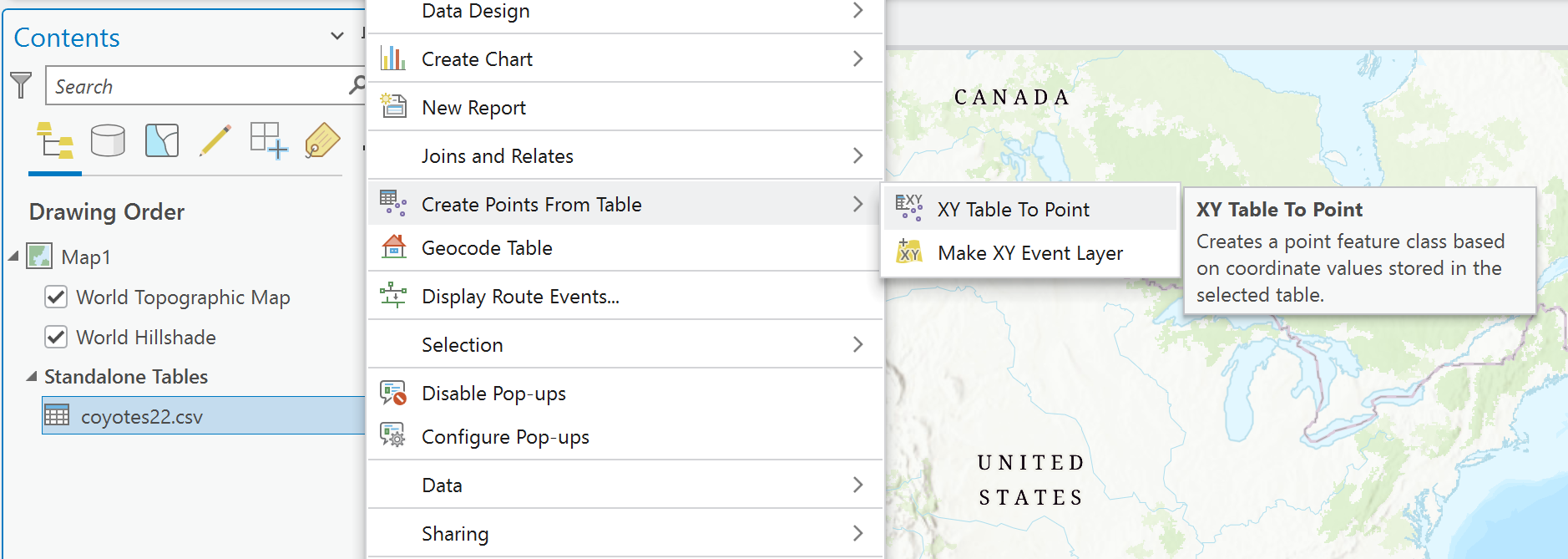Image resolution: width=1568 pixels, height=559 pixels.
Task: Click into the Contents search field
Action: [196, 86]
